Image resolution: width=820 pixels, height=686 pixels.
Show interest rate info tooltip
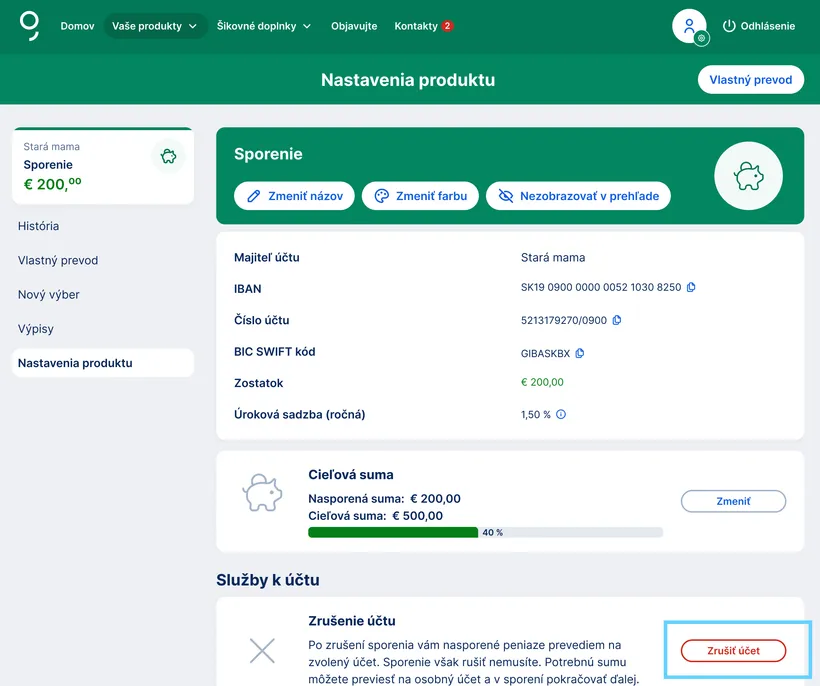(561, 414)
